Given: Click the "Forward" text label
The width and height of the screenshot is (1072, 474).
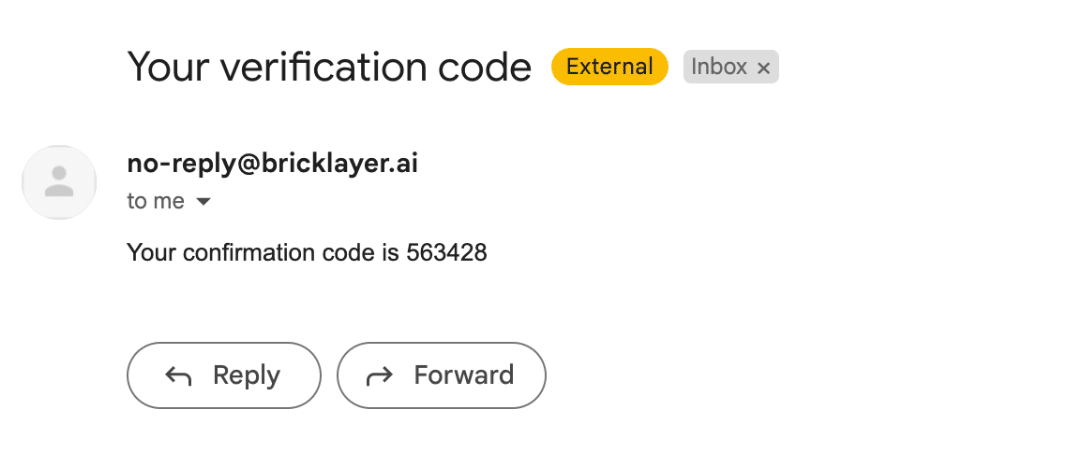Looking at the screenshot, I should point(463,376).
